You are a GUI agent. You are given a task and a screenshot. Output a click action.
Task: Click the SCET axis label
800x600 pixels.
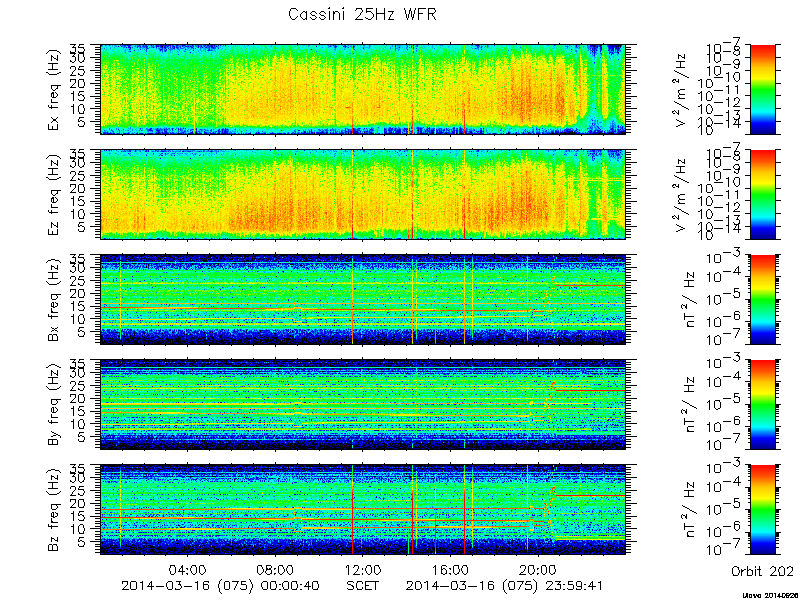click(363, 585)
